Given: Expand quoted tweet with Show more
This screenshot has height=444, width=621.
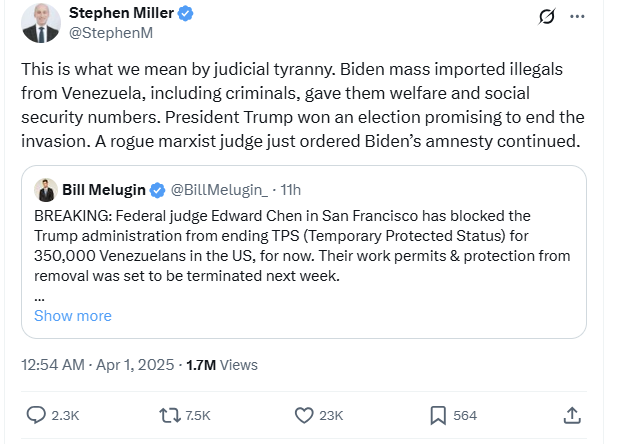Looking at the screenshot, I should coord(73,316).
